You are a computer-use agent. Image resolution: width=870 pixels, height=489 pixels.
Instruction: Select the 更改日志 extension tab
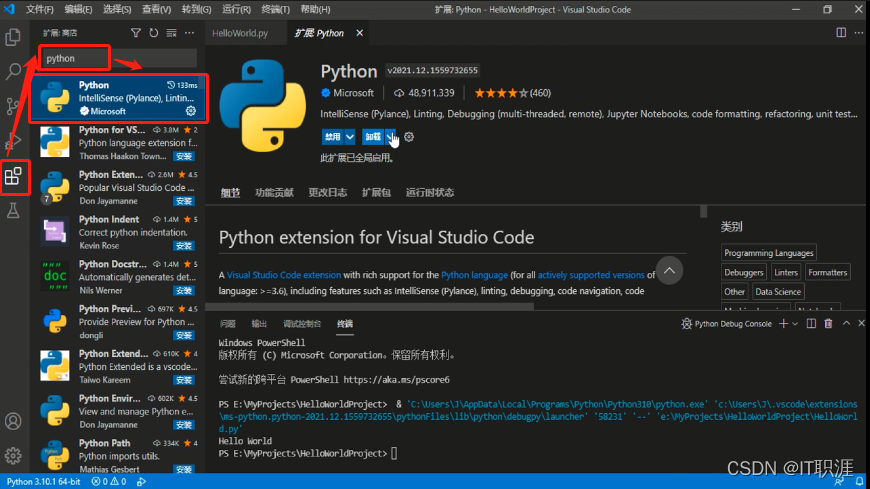click(327, 193)
